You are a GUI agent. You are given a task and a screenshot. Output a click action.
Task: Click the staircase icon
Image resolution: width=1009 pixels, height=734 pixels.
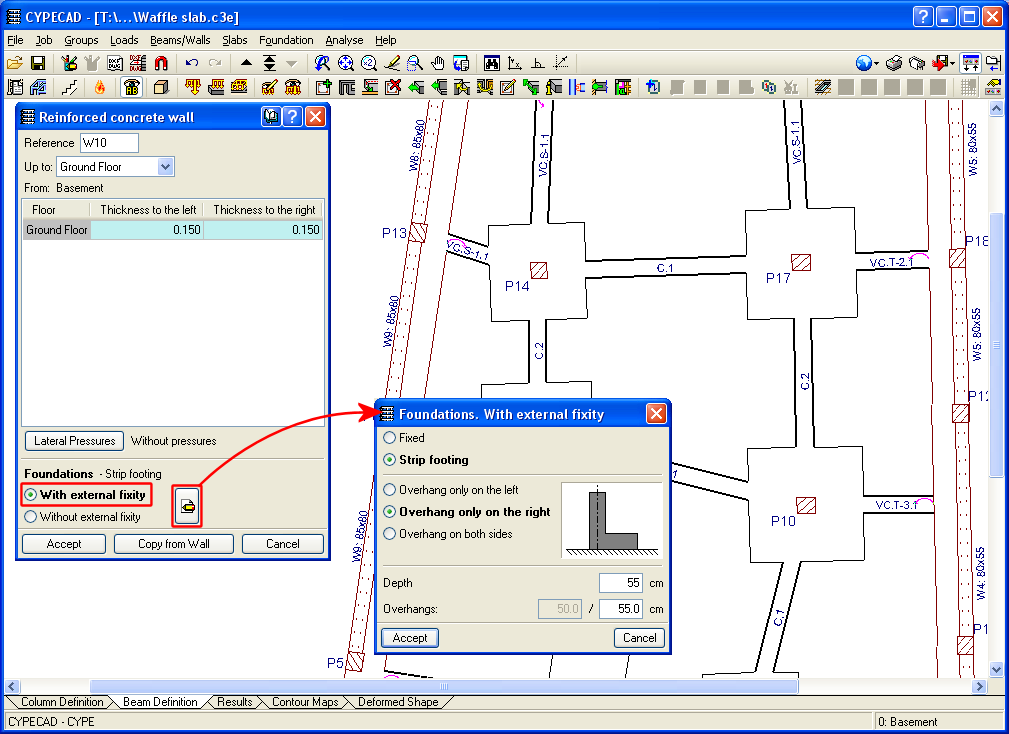69,87
